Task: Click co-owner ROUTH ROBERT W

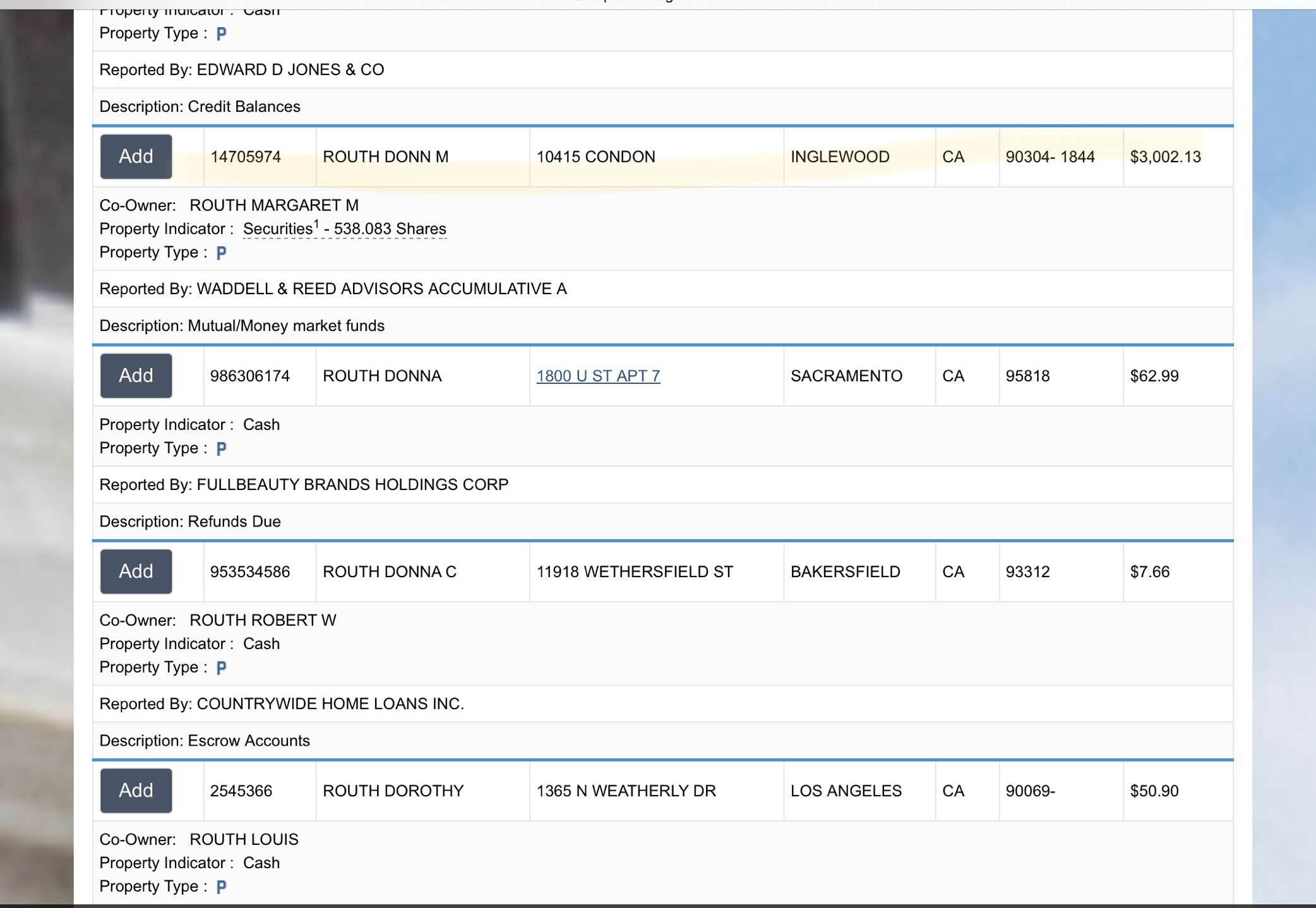Action: click(263, 620)
